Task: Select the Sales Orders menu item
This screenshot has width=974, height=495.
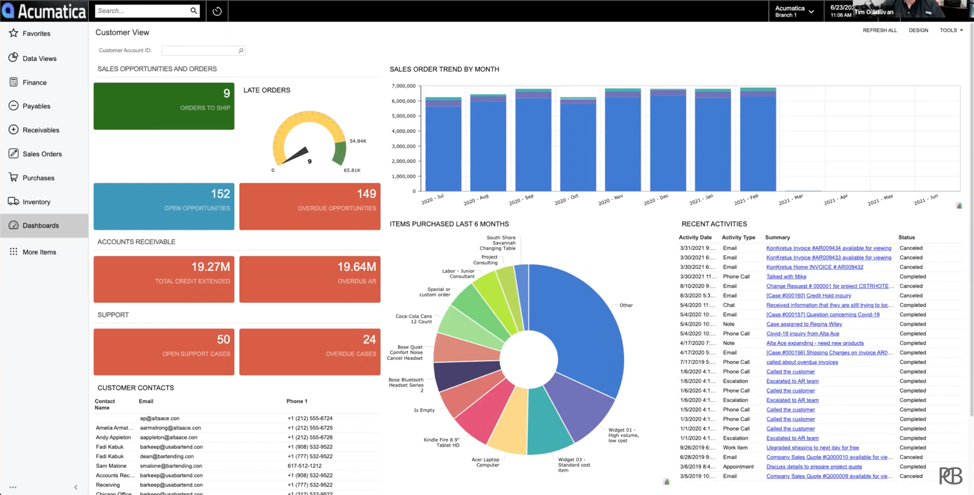Action: point(44,154)
